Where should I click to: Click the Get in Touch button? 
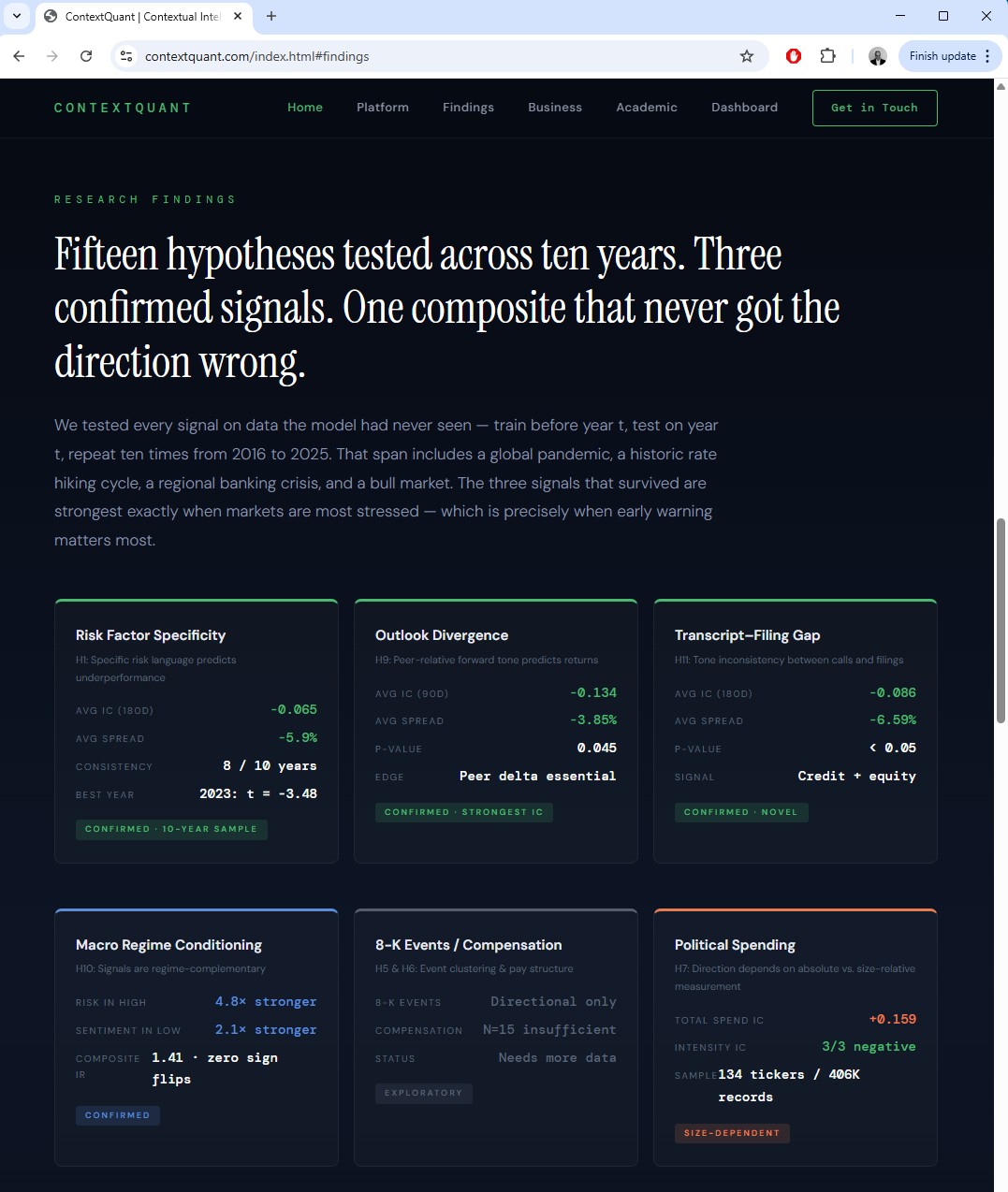874,108
